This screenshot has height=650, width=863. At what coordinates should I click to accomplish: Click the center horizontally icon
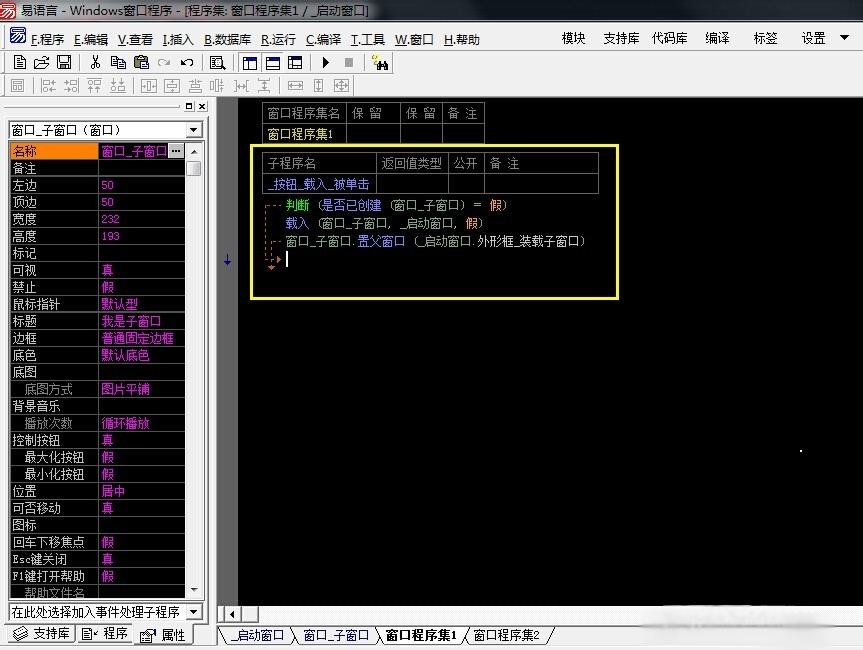click(149, 85)
